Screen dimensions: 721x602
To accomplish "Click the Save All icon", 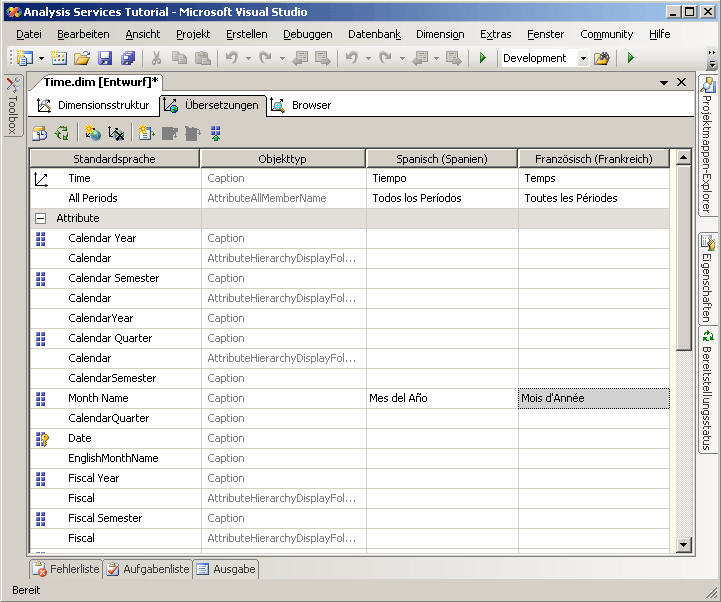I will 128,58.
